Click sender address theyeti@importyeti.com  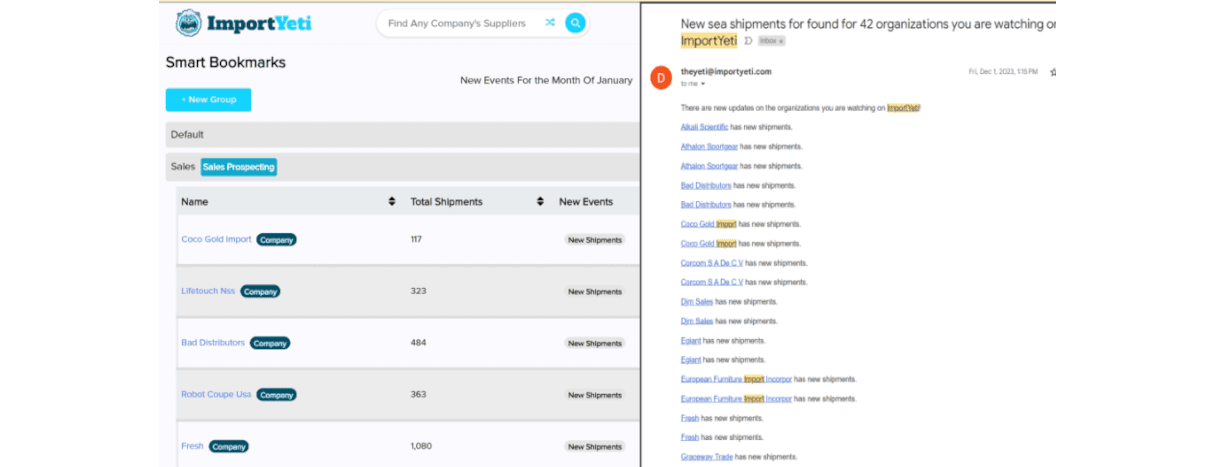726,72
